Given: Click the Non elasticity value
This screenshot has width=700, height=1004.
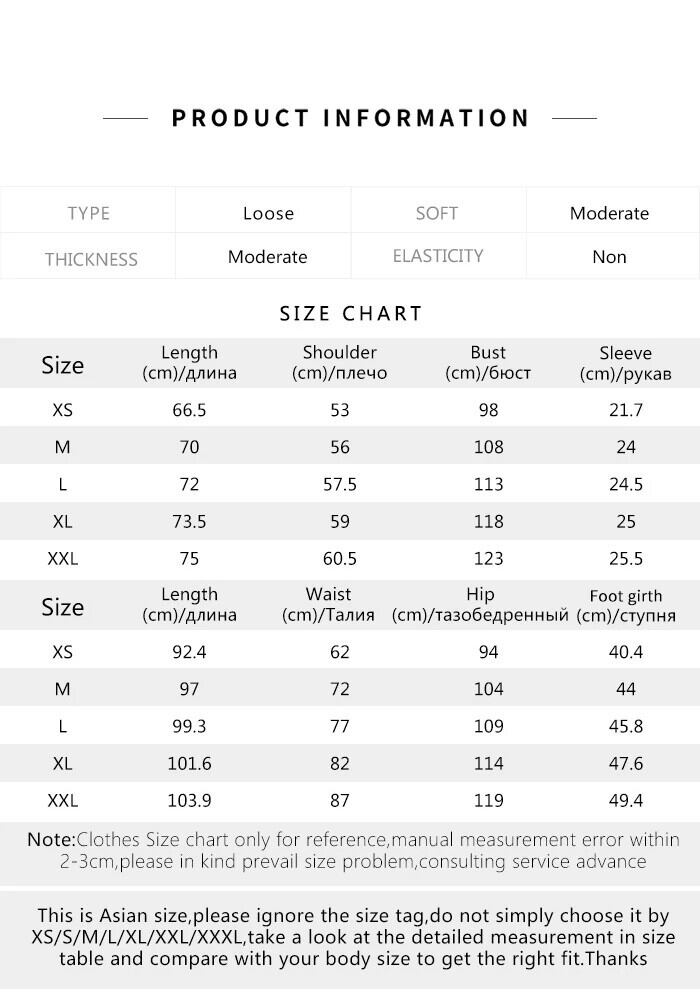Looking at the screenshot, I should (609, 257).
